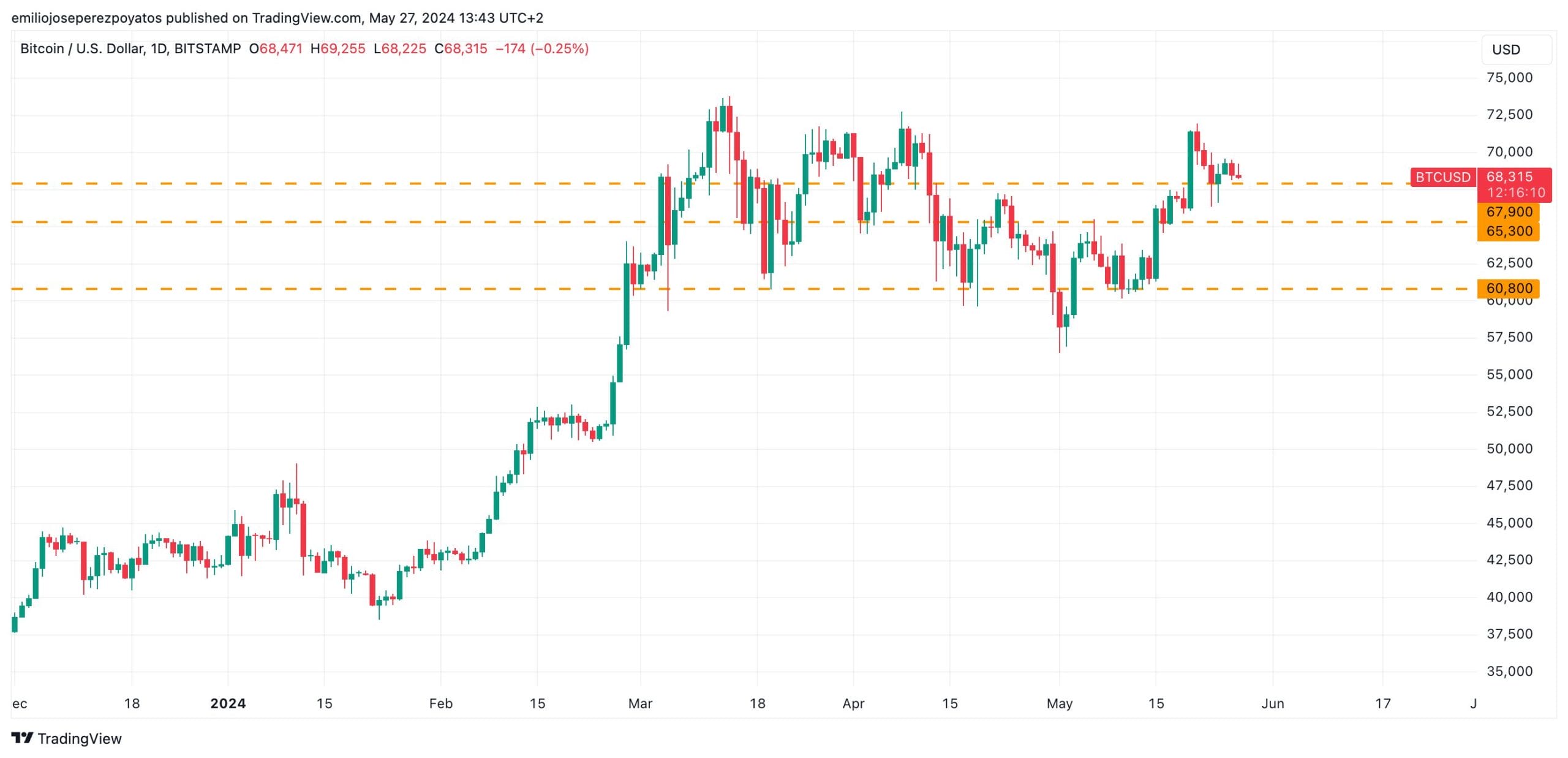1568x758 pixels.
Task: Click the 60,800 orange price level label
Action: (x=1509, y=288)
